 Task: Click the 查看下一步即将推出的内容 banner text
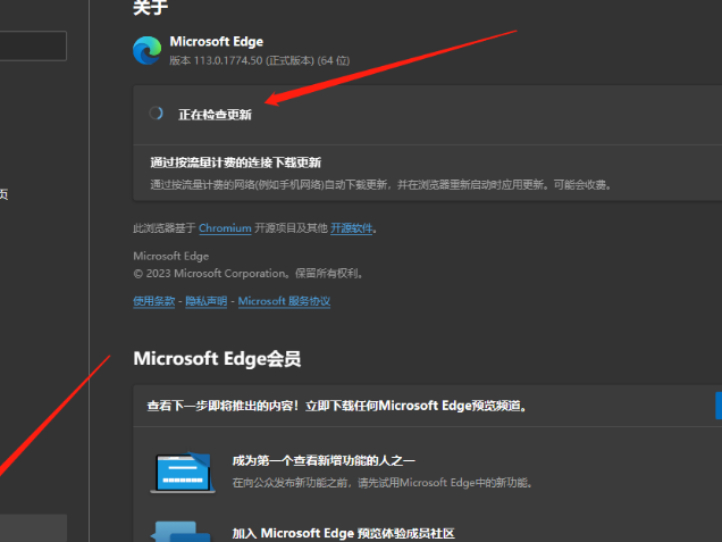point(337,406)
